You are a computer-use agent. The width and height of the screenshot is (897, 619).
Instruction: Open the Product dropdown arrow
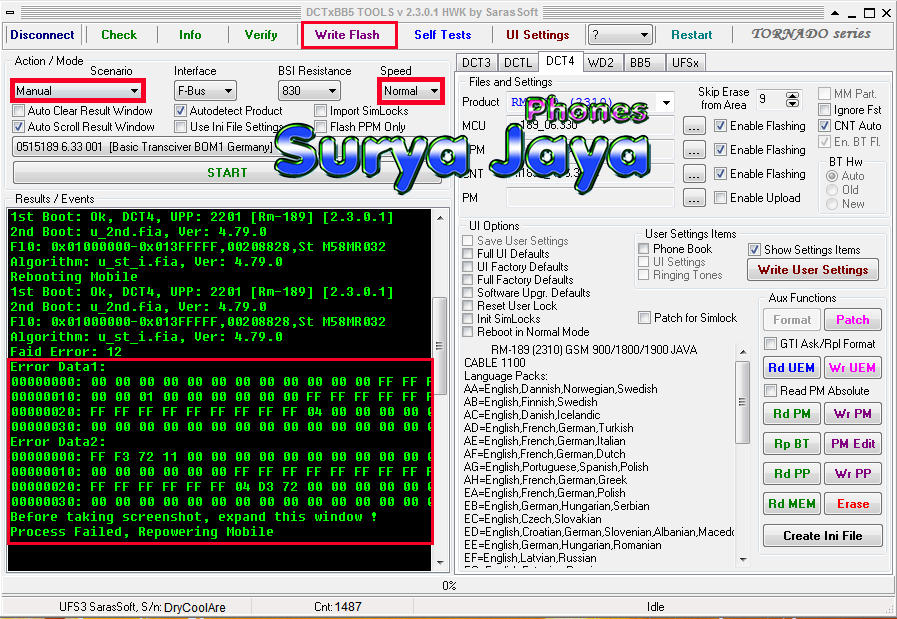click(666, 102)
